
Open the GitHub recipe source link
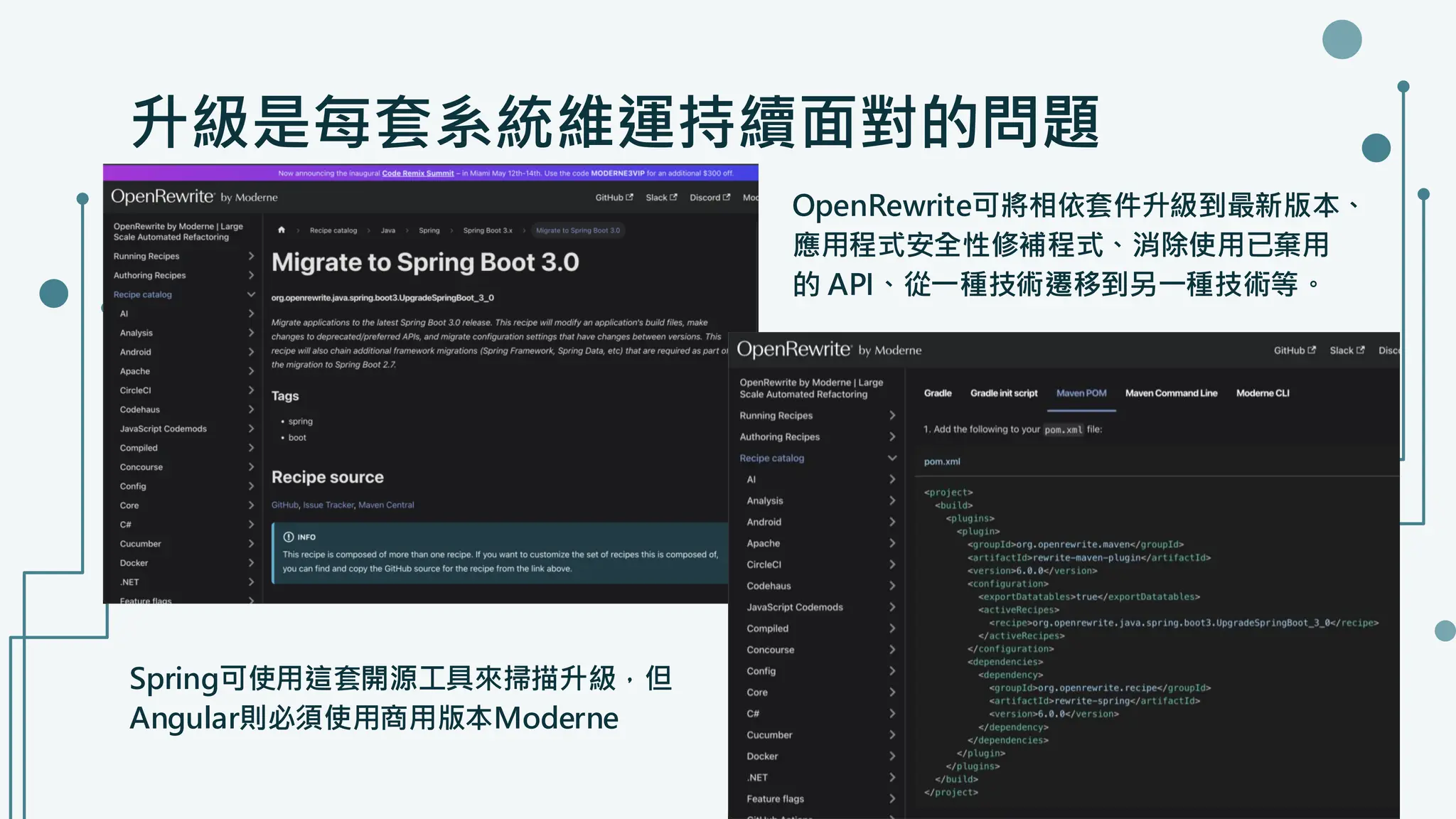[285, 505]
